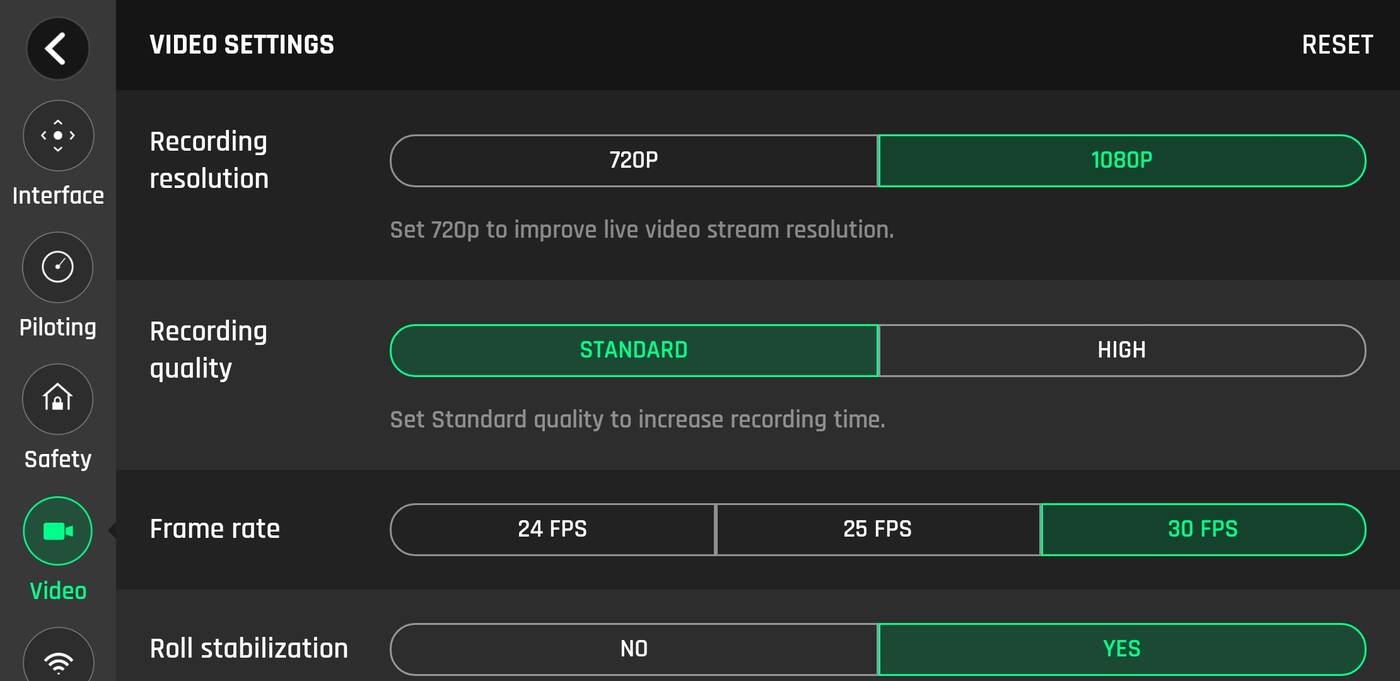The height and width of the screenshot is (681, 1400).
Task: Select 30 FPS frame rate
Action: pos(1202,529)
